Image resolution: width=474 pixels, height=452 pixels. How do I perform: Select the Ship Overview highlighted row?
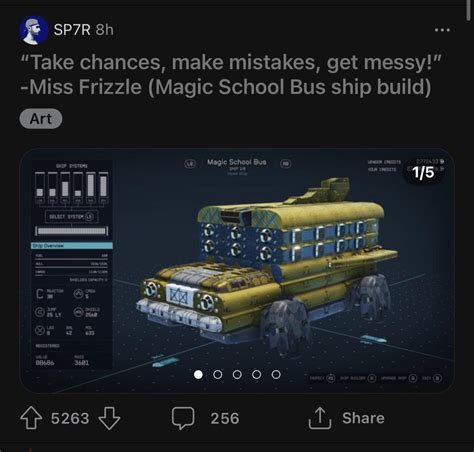coord(72,246)
